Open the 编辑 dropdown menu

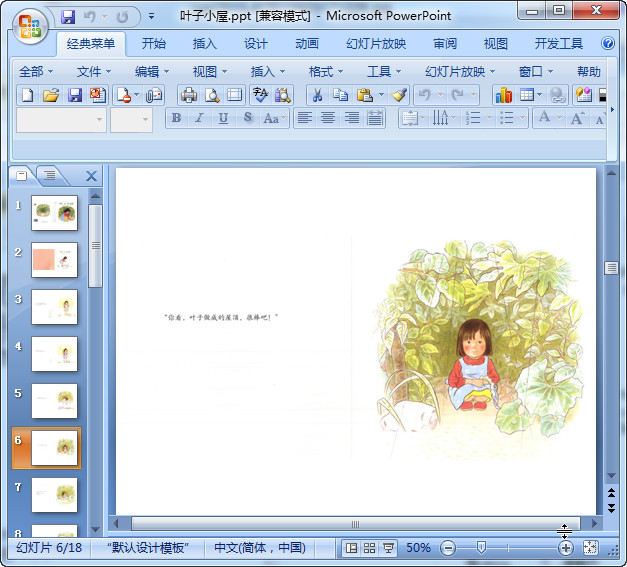click(x=152, y=72)
